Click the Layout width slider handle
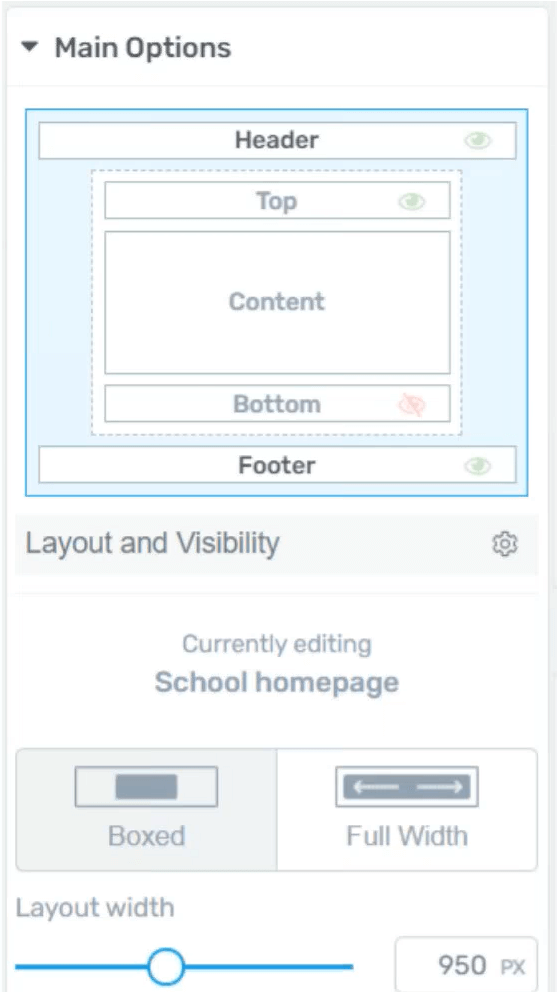This screenshot has height=992, width=557. point(166,966)
